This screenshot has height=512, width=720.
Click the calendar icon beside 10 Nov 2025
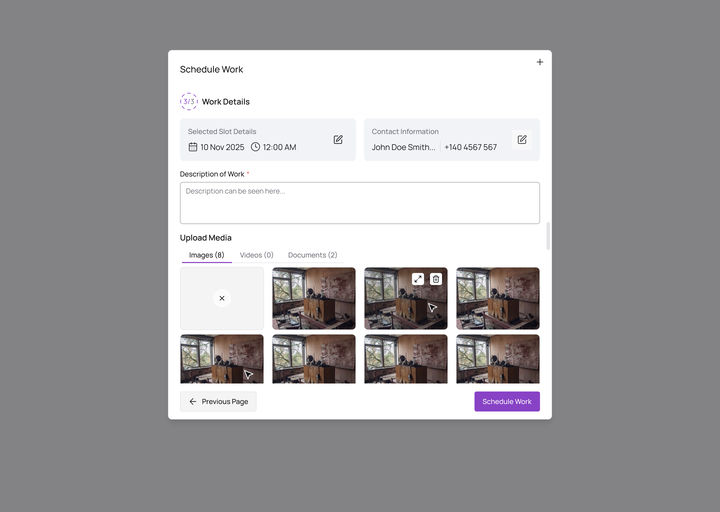(193, 147)
